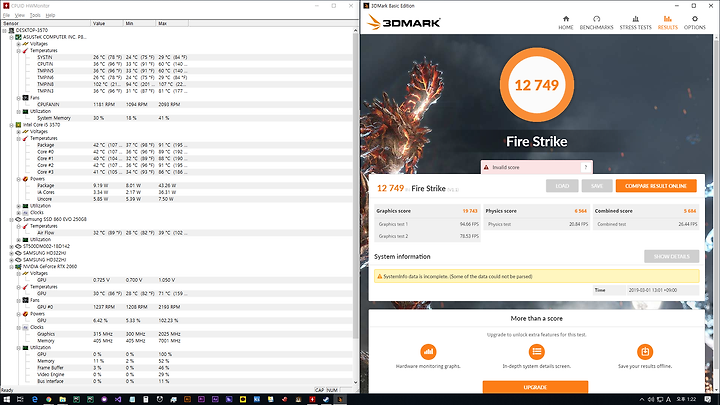Expand Voltages under ASUSTeK motherboard
Image resolution: width=720 pixels, height=405 pixels.
(18, 44)
